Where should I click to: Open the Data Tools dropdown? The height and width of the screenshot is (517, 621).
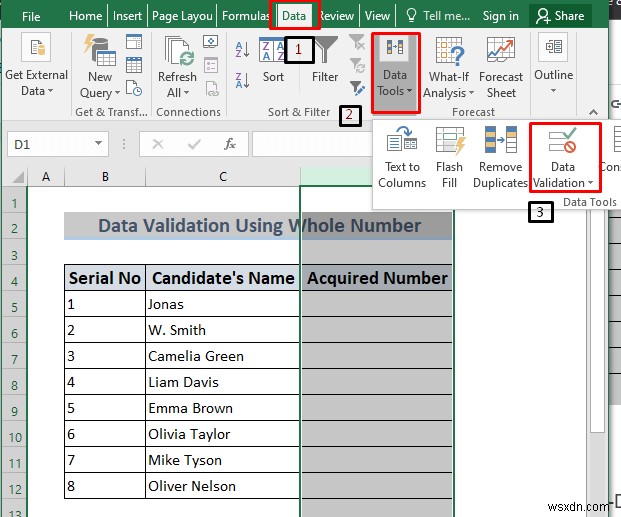(x=395, y=73)
